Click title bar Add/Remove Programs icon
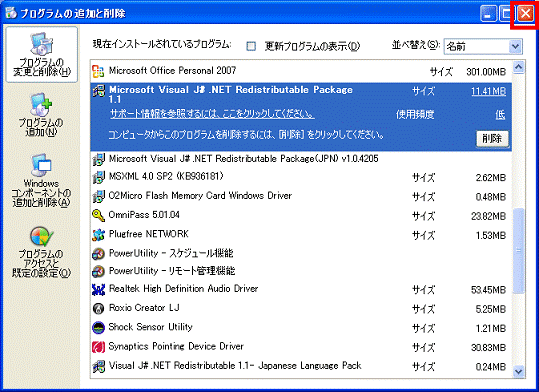The width and height of the screenshot is (539, 392). tap(11, 13)
